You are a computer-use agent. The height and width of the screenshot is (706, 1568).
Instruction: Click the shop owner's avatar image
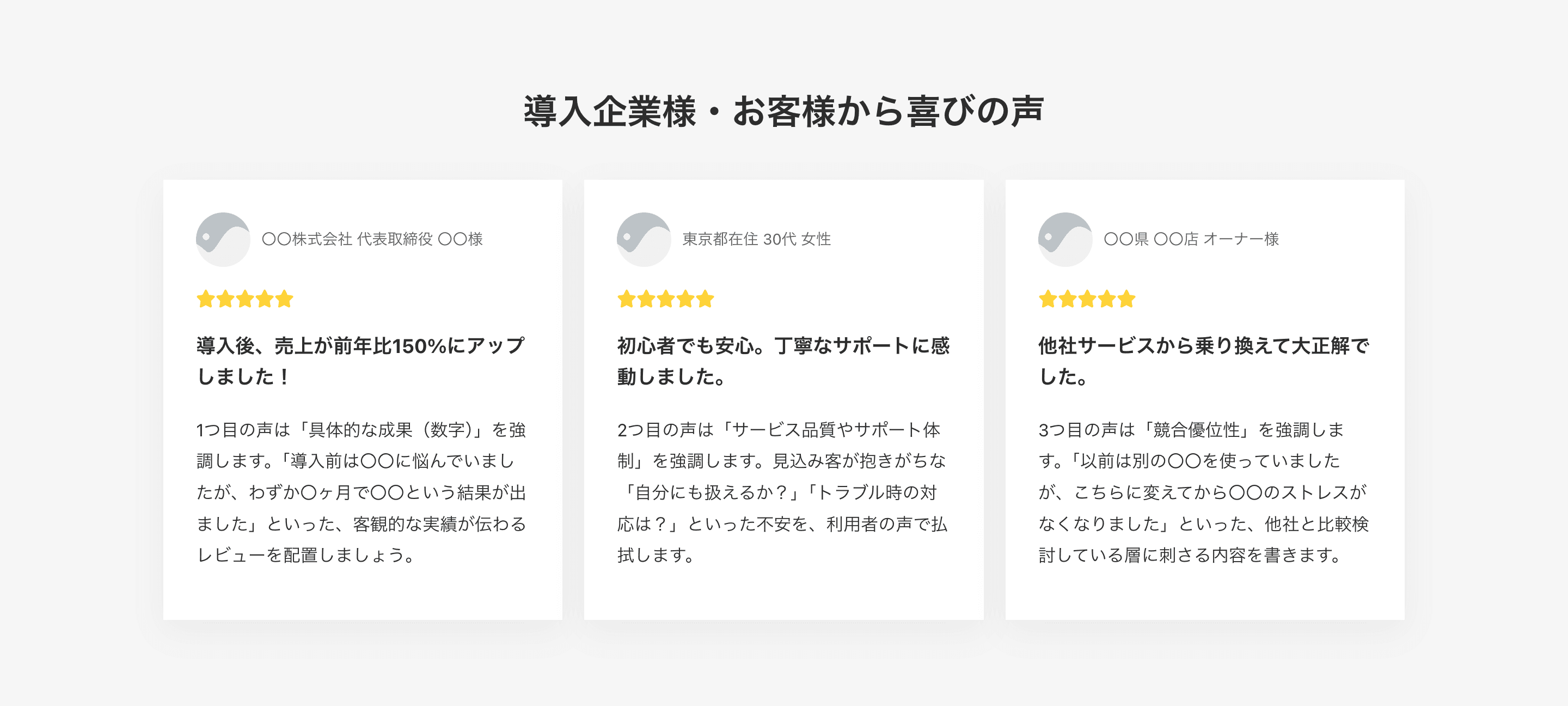[x=1064, y=239]
